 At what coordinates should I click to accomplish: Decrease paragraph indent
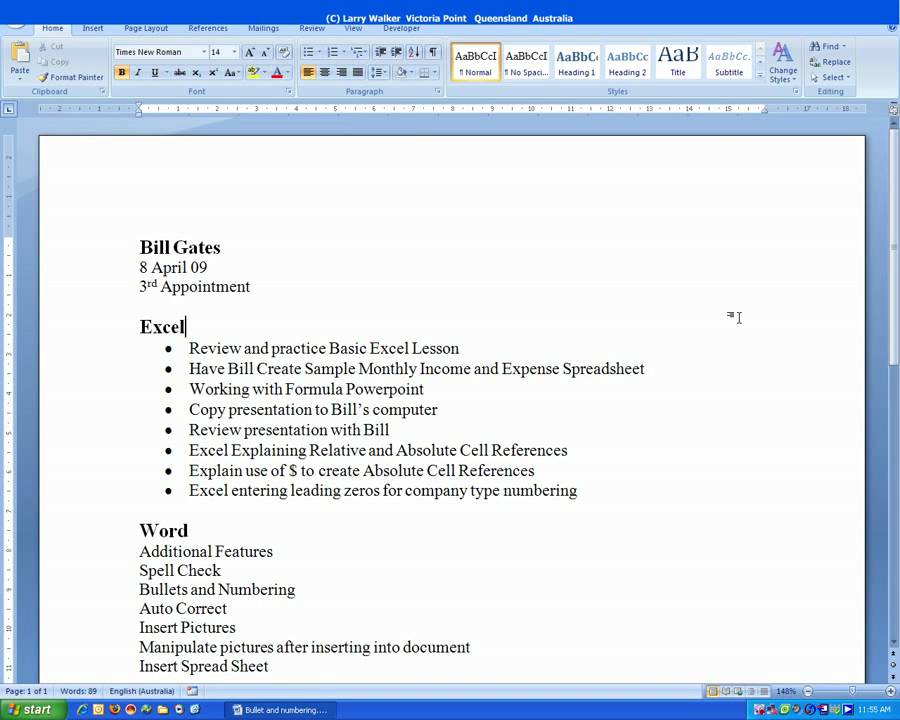click(x=381, y=52)
